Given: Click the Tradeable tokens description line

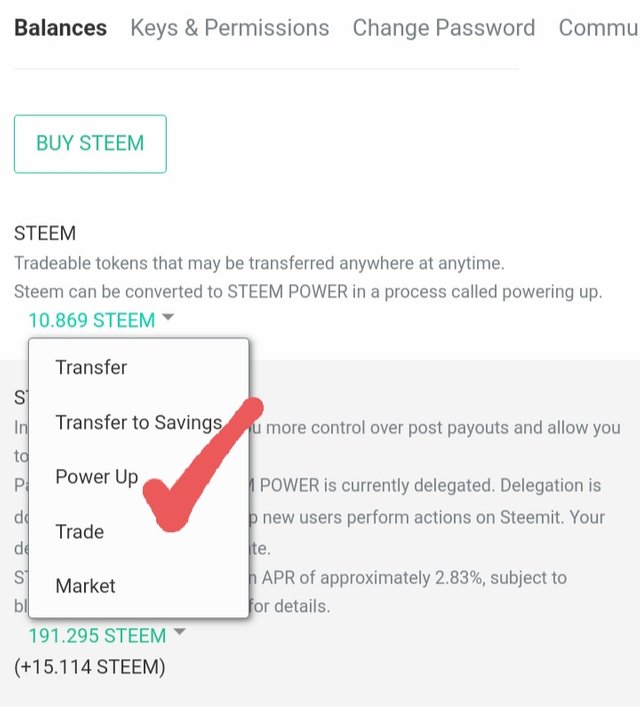Looking at the screenshot, I should coord(259,264).
